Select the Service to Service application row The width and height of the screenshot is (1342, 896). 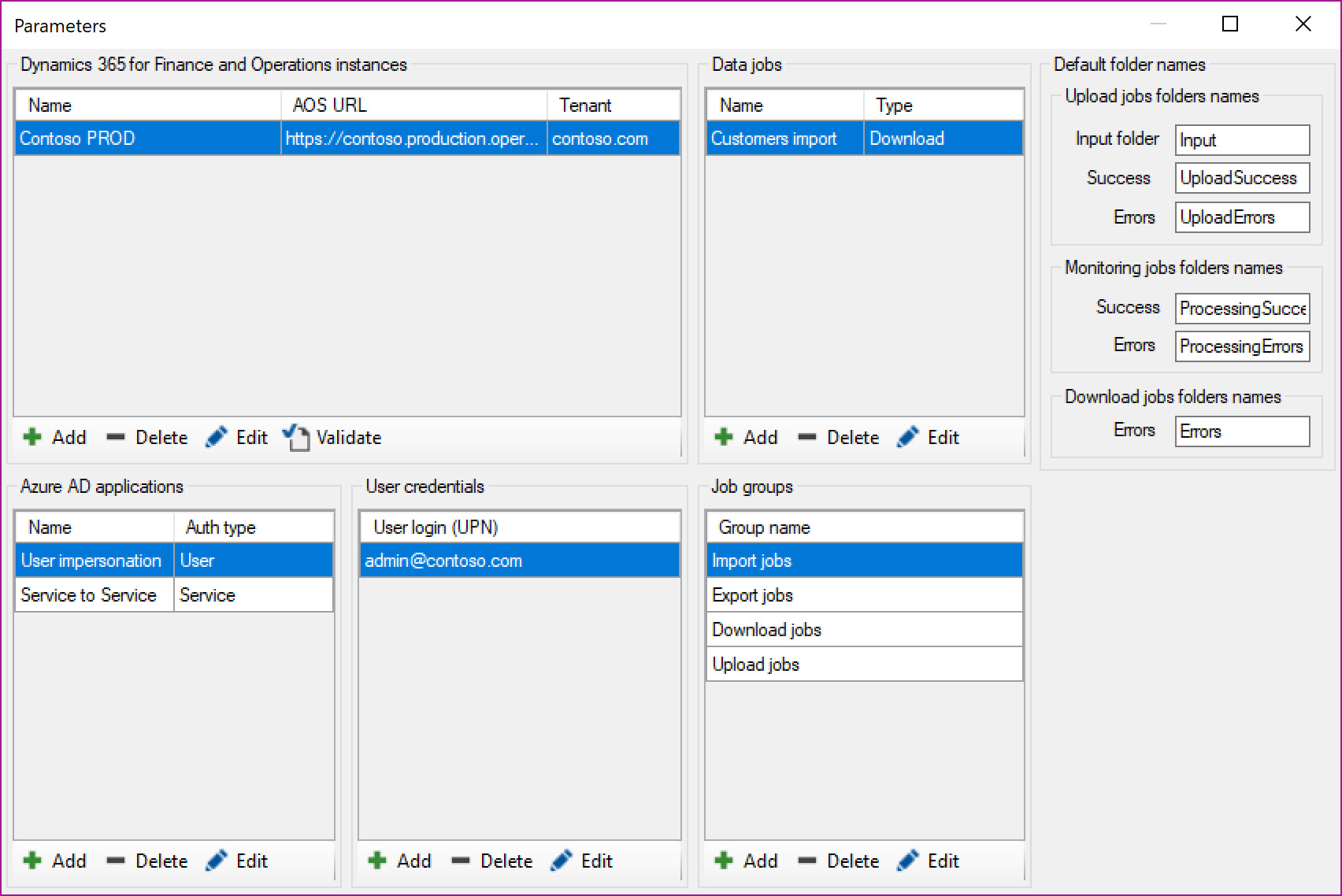click(x=174, y=595)
